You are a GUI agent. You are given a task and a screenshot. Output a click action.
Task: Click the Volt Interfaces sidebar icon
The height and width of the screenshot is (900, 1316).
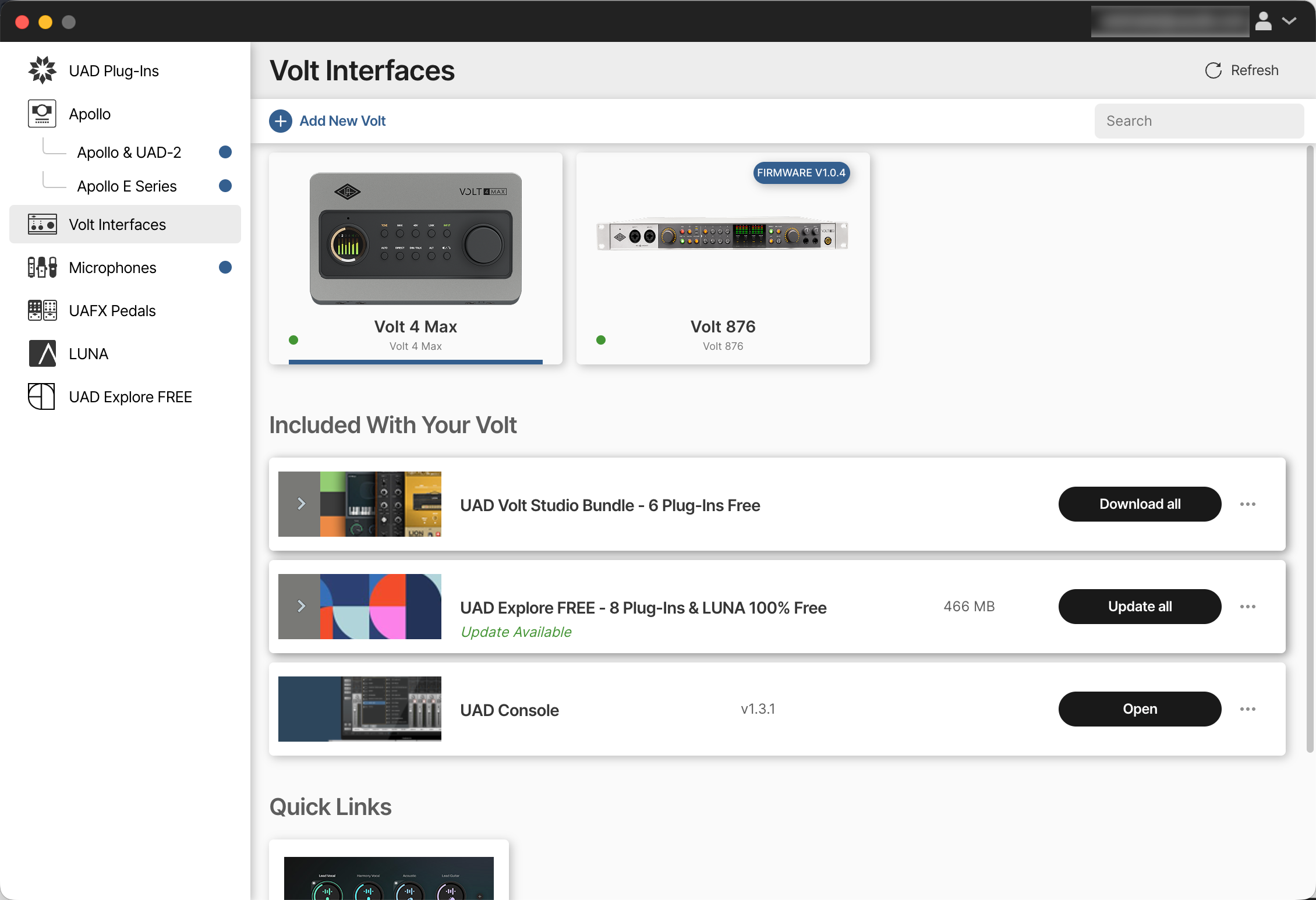(43, 224)
